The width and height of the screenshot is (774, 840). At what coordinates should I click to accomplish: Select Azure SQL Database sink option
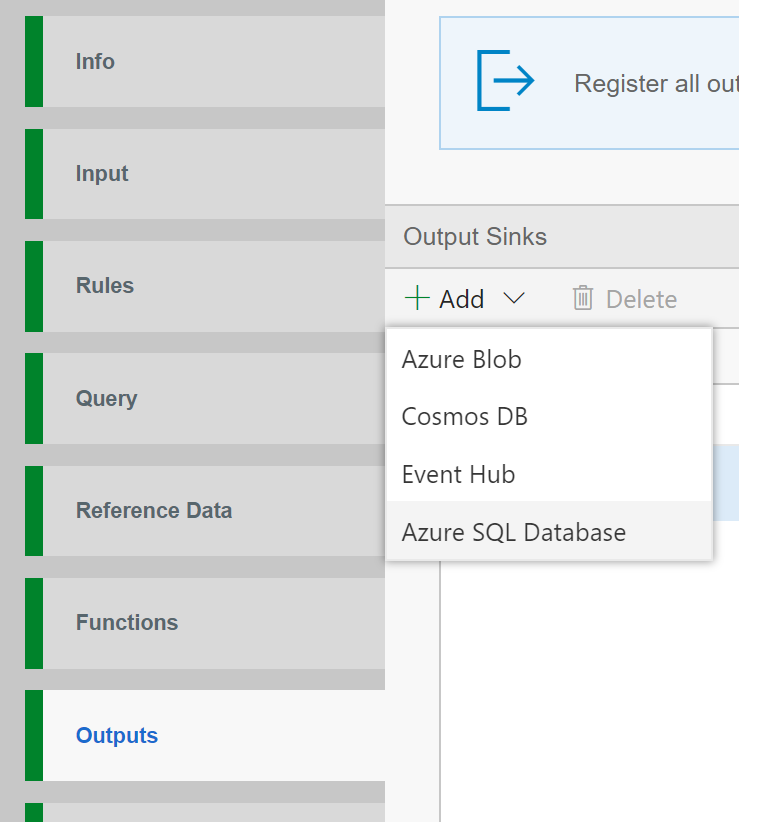[513, 532]
